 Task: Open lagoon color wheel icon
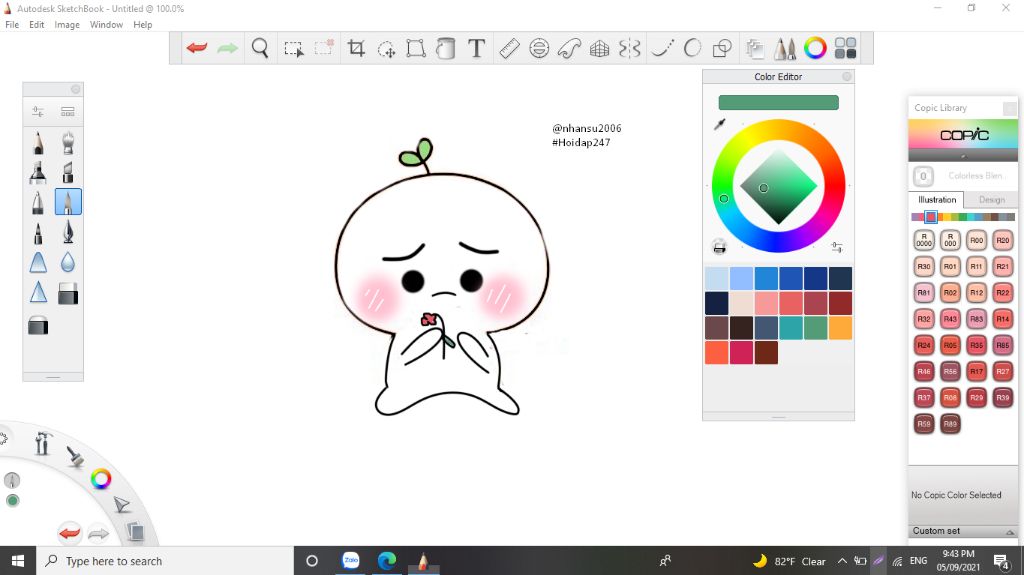click(101, 479)
